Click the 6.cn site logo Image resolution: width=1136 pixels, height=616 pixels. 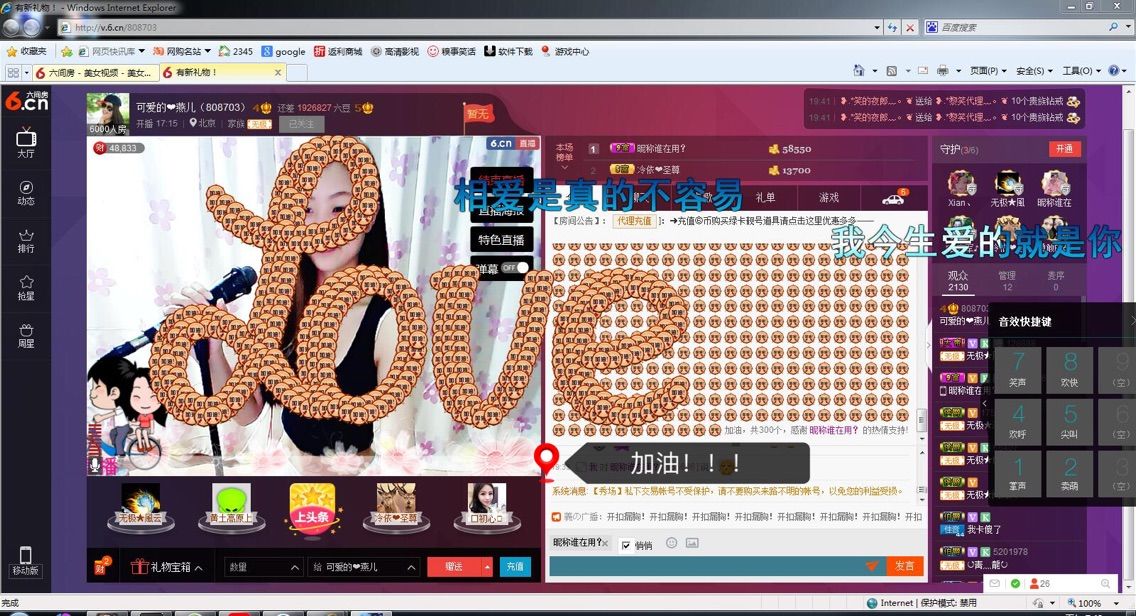click(26, 101)
